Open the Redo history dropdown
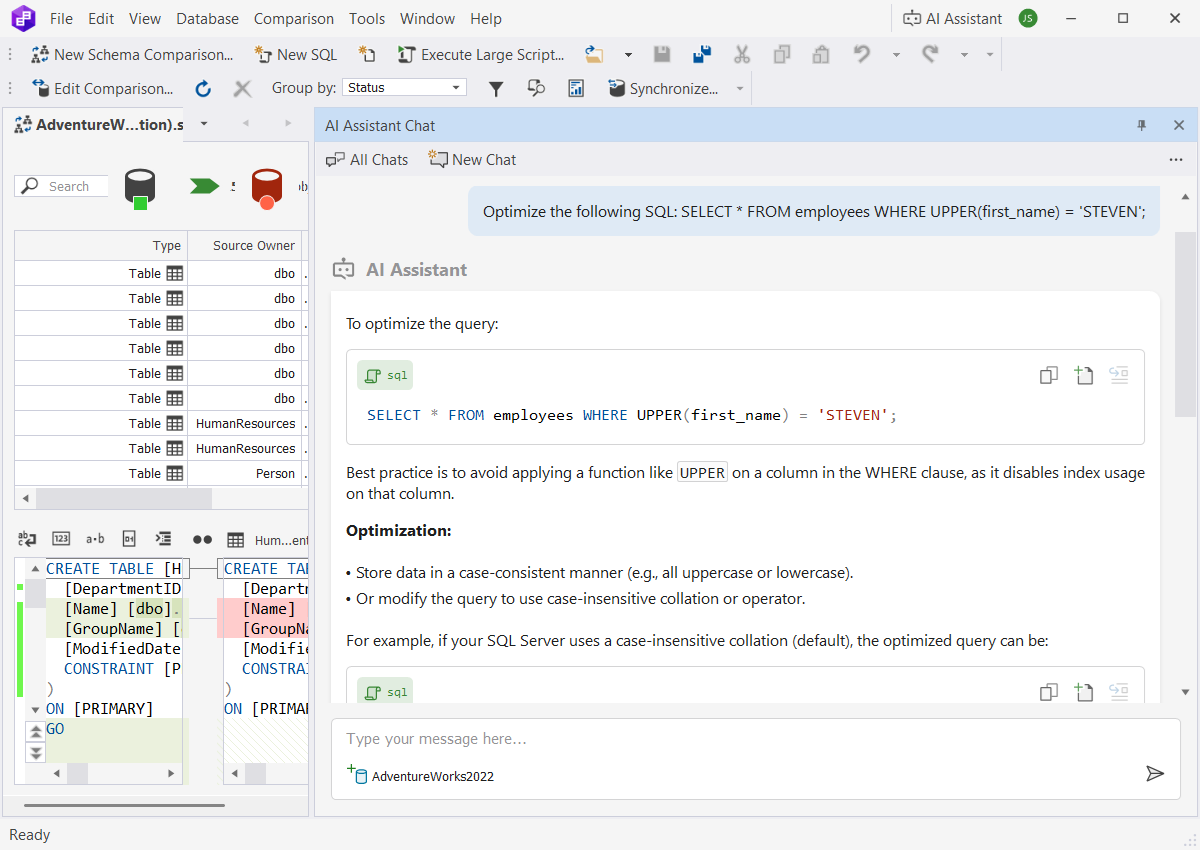Image resolution: width=1200 pixels, height=850 pixels. (x=964, y=55)
